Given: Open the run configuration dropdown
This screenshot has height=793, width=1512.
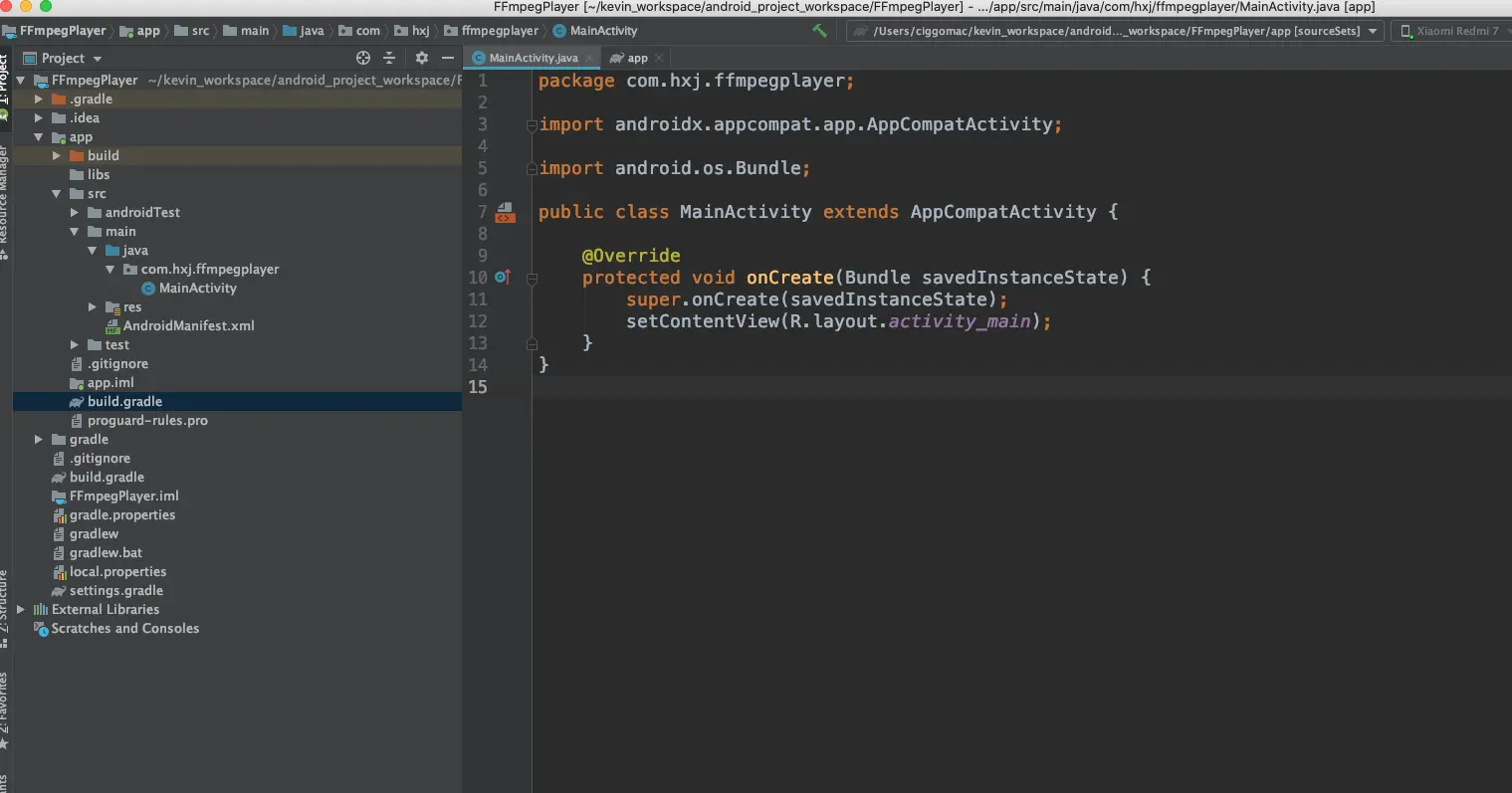Looking at the screenshot, I should (1115, 31).
